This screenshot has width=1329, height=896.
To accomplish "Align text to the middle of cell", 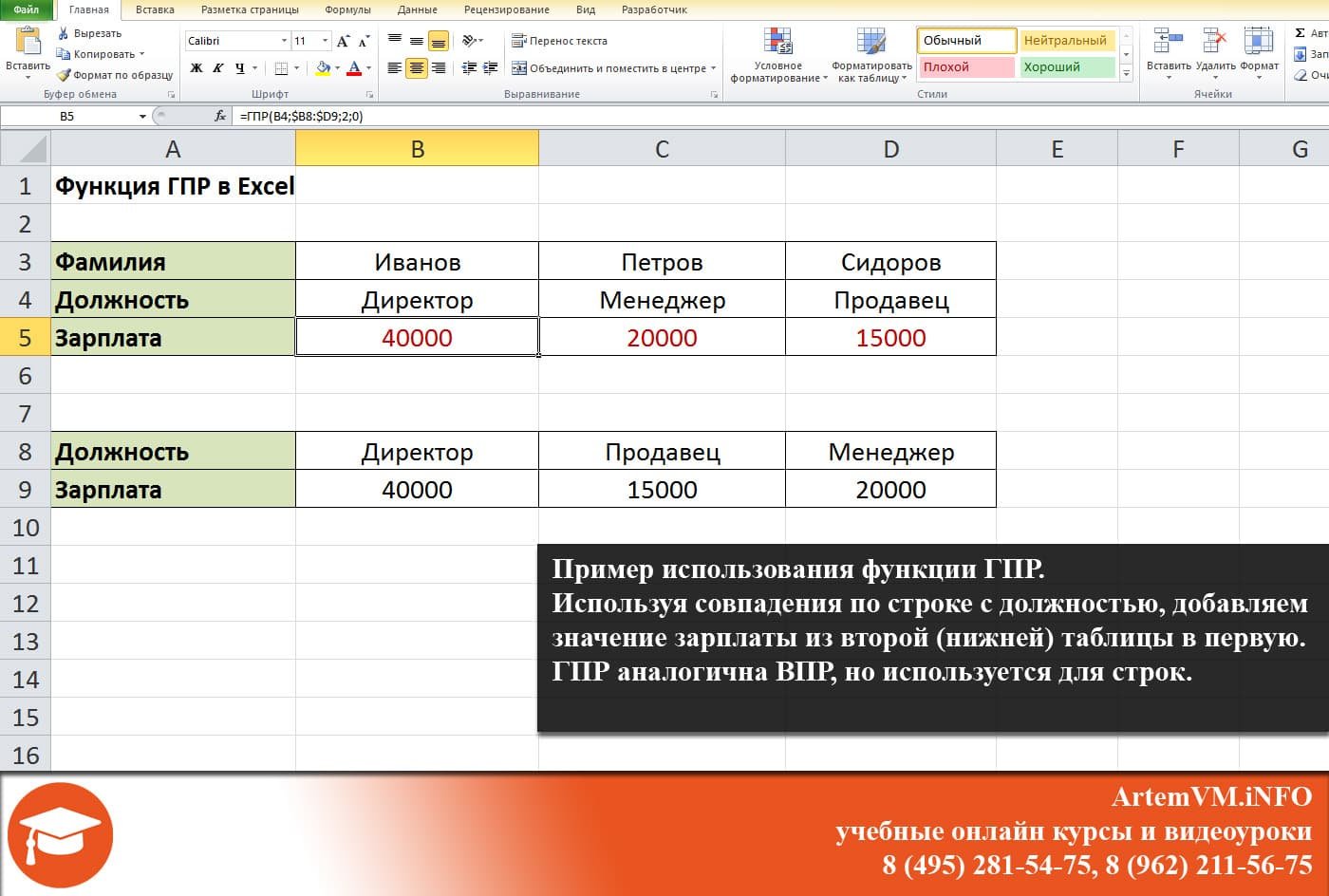I will pos(417,41).
